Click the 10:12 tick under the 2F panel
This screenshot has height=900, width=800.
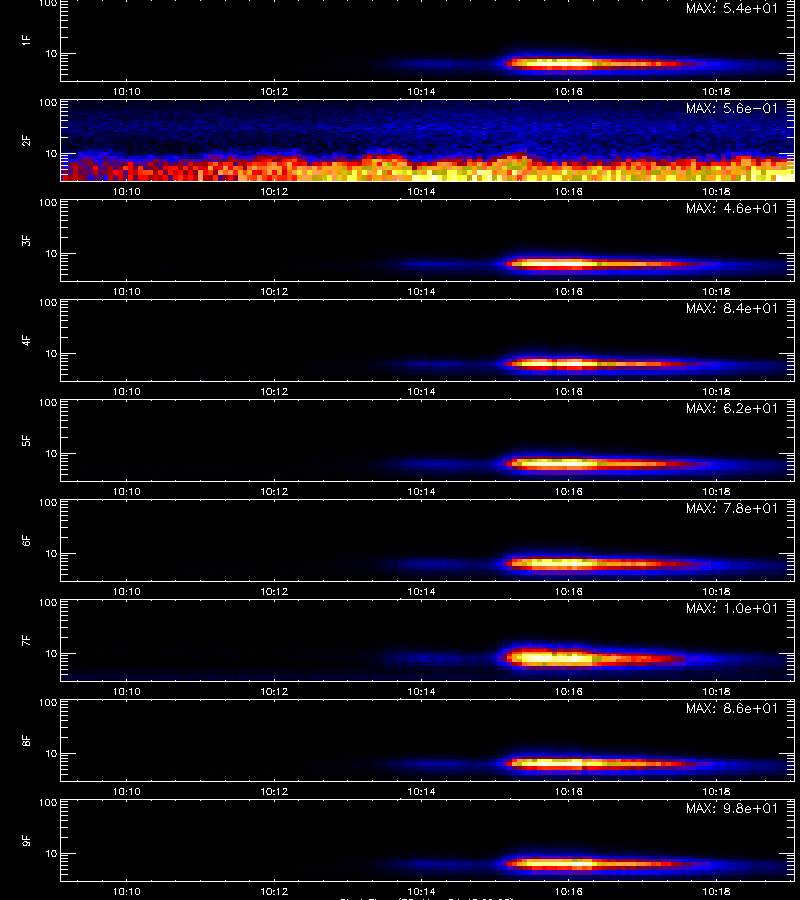tap(274, 191)
